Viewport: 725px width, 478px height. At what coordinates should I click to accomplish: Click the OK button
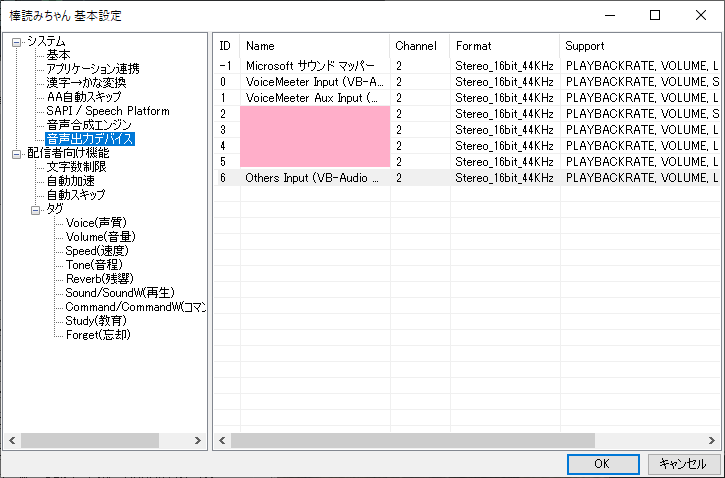pyautogui.click(x=603, y=464)
